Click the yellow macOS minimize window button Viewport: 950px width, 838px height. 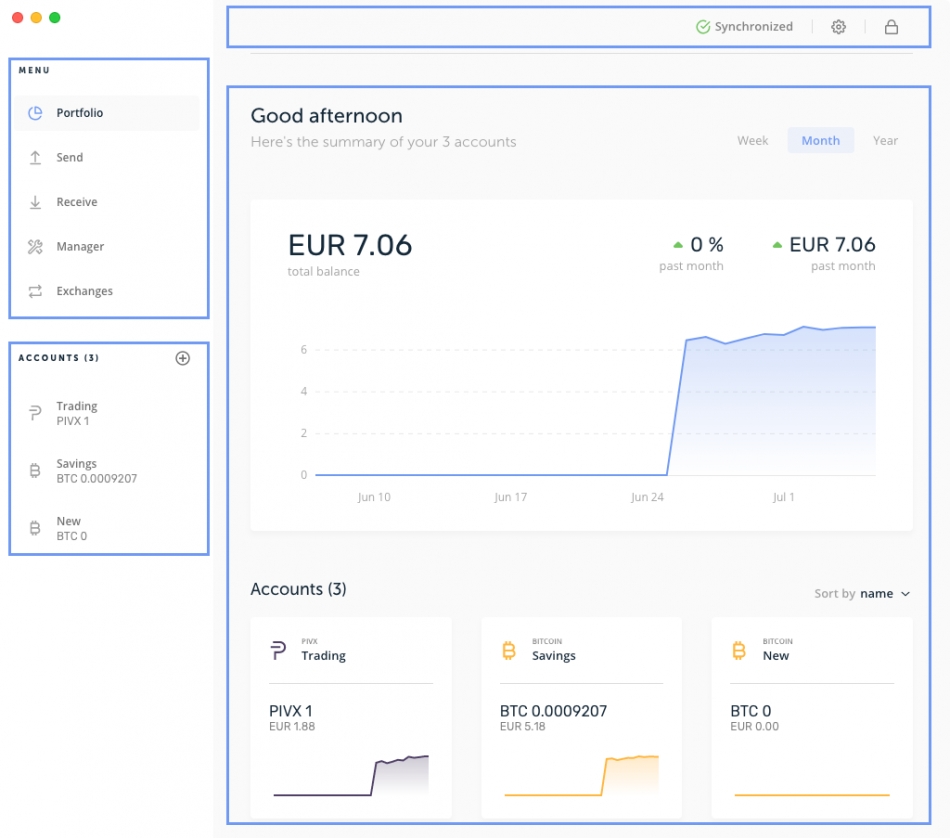coord(36,18)
